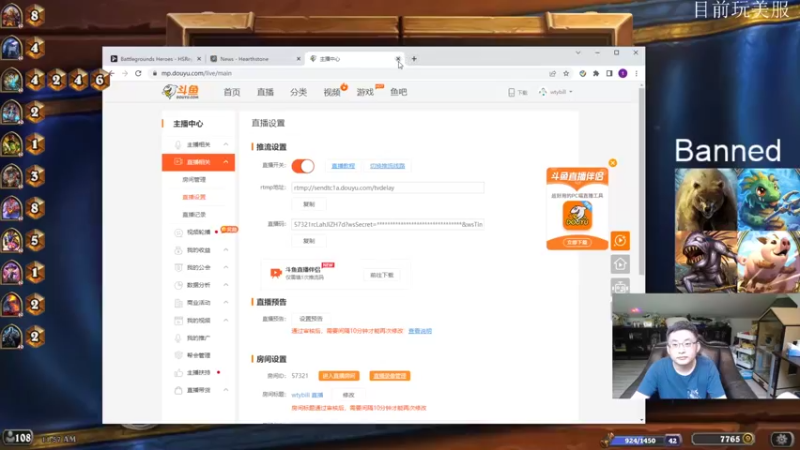The width and height of the screenshot is (800, 450).
Task: Click the 前往下载 button
Action: point(382,275)
